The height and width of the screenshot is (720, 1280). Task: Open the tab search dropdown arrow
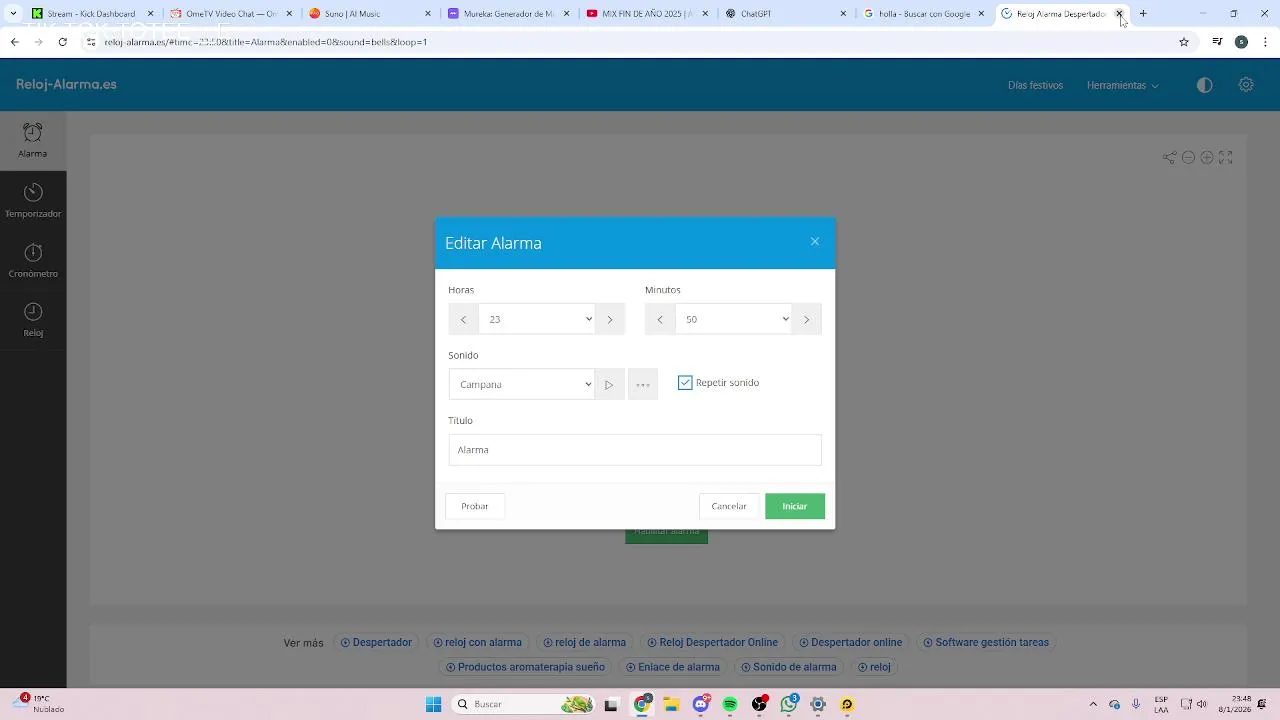point(13,14)
